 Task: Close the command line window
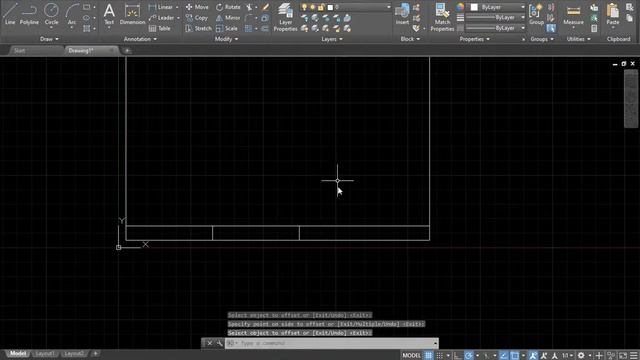(x=209, y=343)
